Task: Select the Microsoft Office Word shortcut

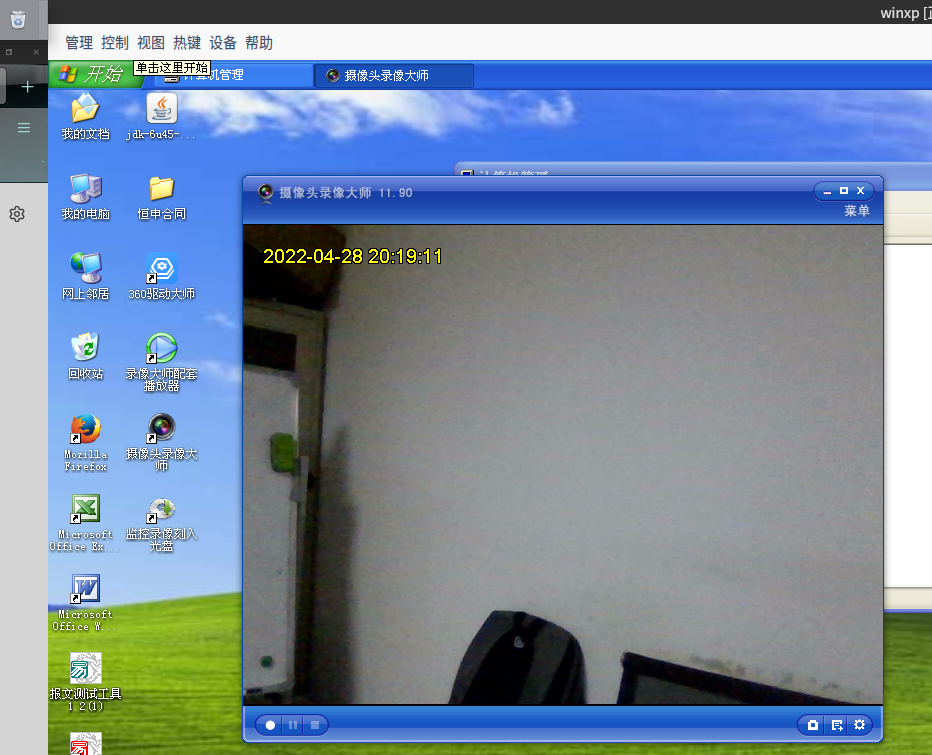Action: [86, 603]
